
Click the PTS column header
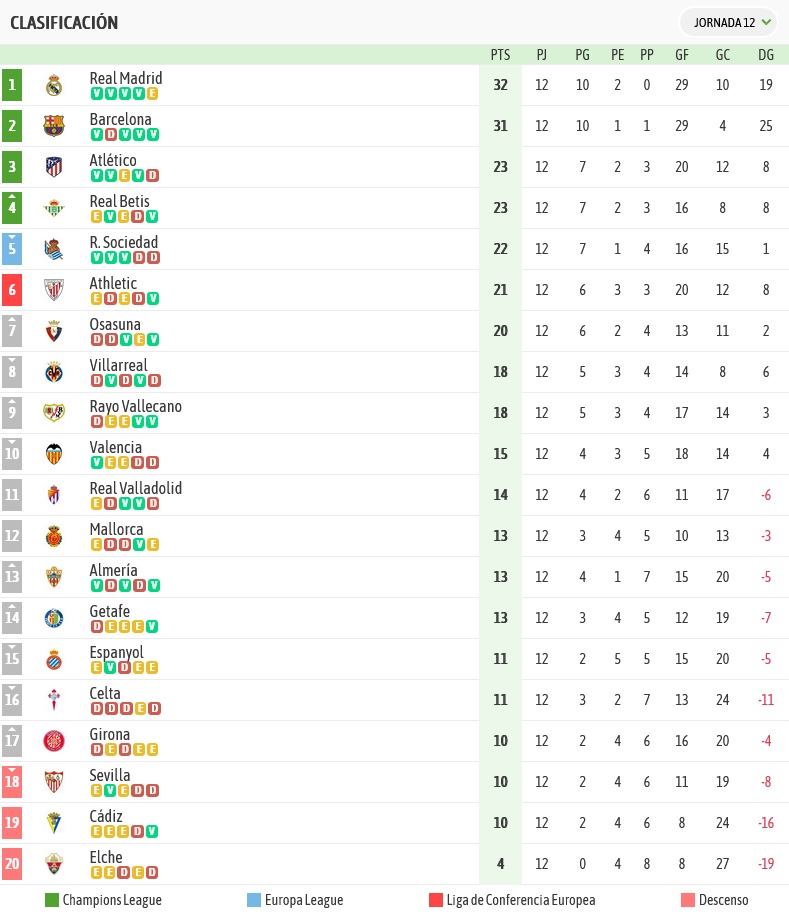click(x=500, y=55)
